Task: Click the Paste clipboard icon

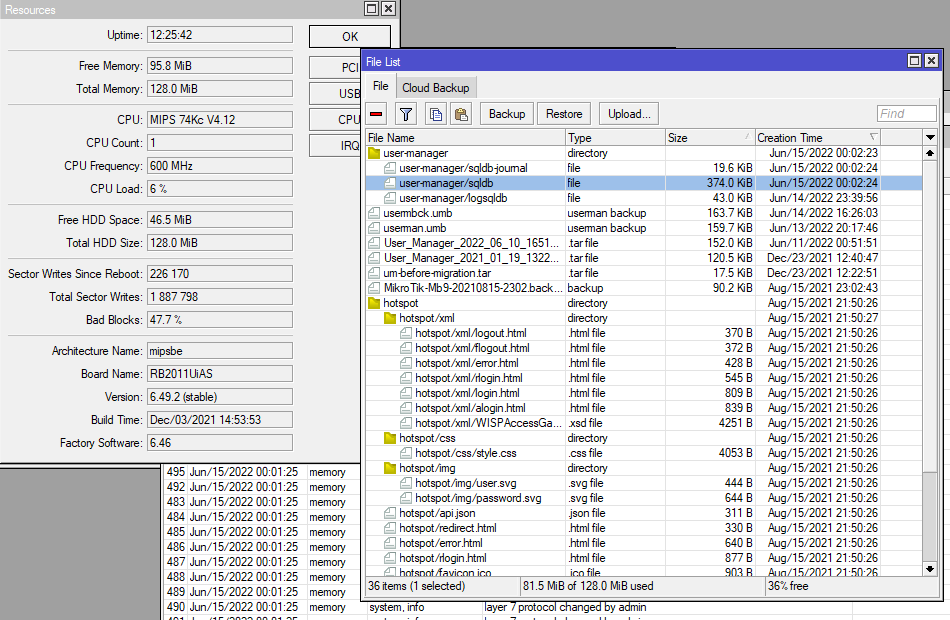Action: 461,114
